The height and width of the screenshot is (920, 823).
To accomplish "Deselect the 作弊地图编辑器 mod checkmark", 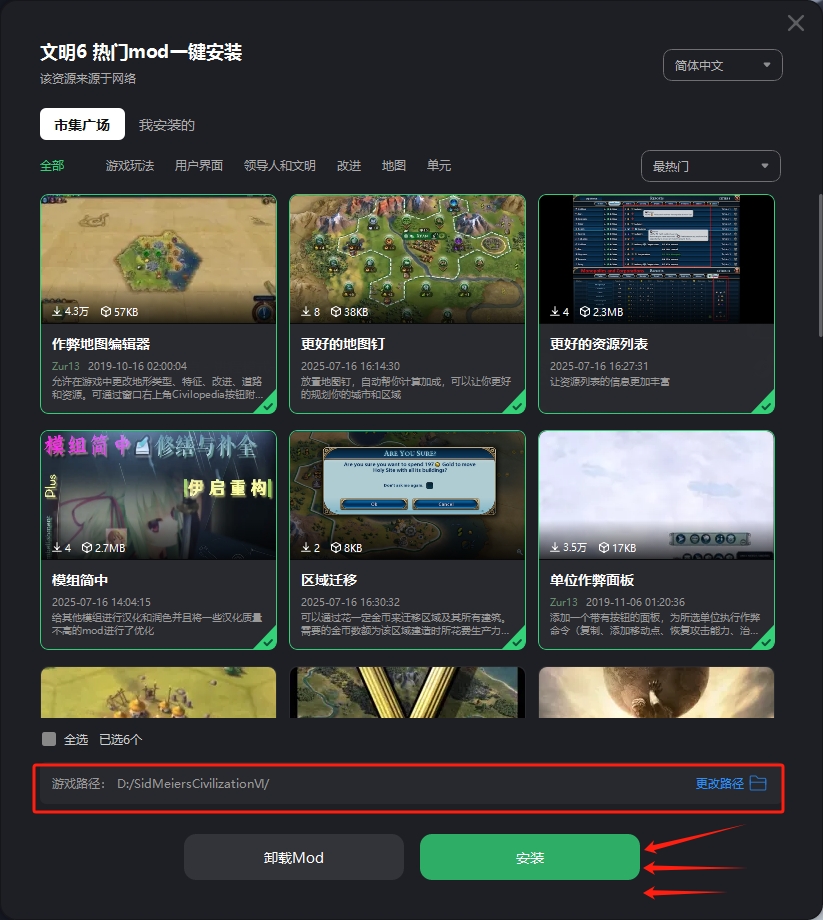I will (267, 405).
